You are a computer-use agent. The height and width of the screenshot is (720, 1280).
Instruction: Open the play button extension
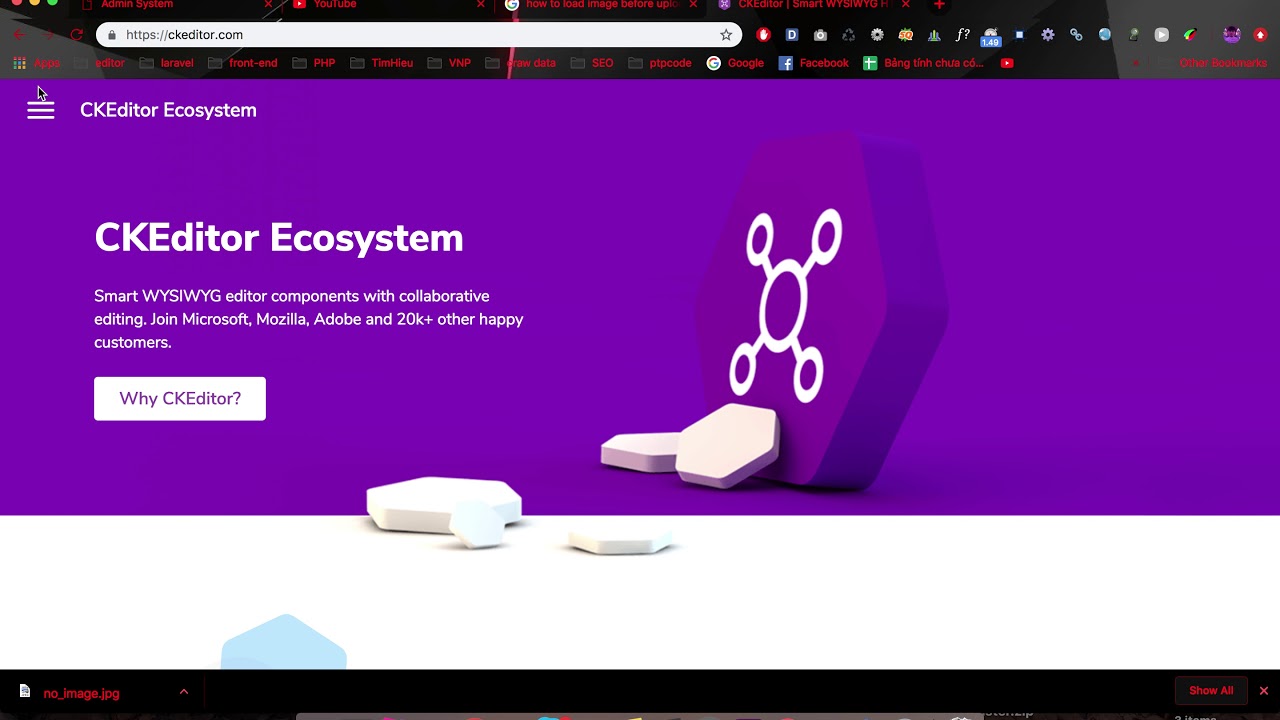tap(1161, 35)
